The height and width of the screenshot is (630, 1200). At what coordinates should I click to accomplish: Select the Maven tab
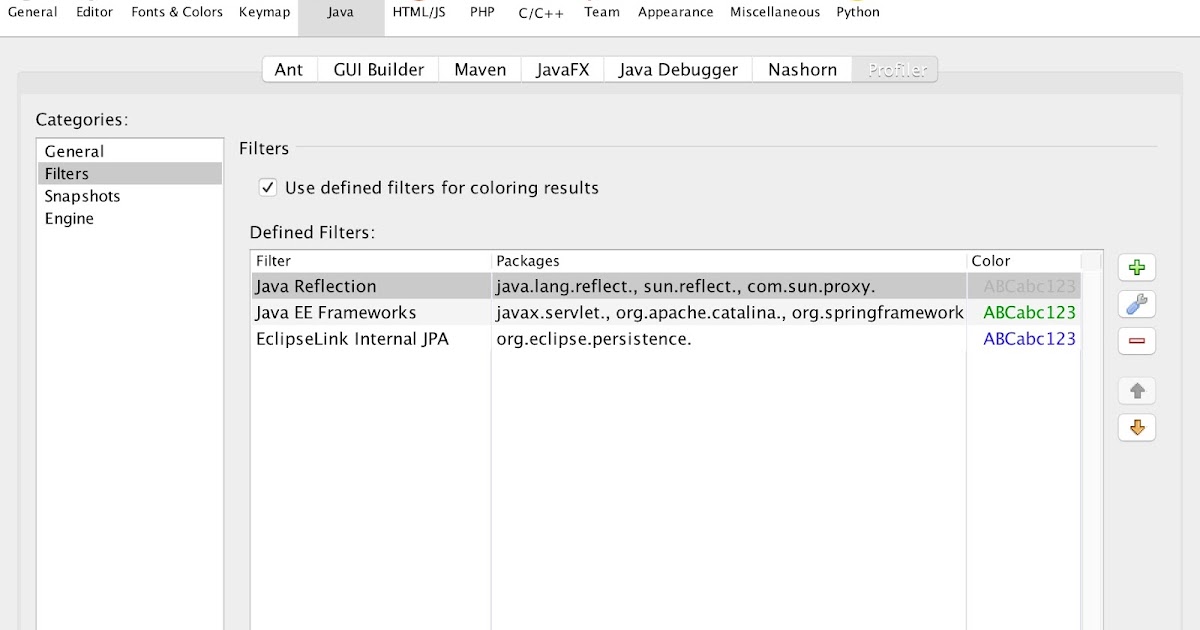[479, 69]
